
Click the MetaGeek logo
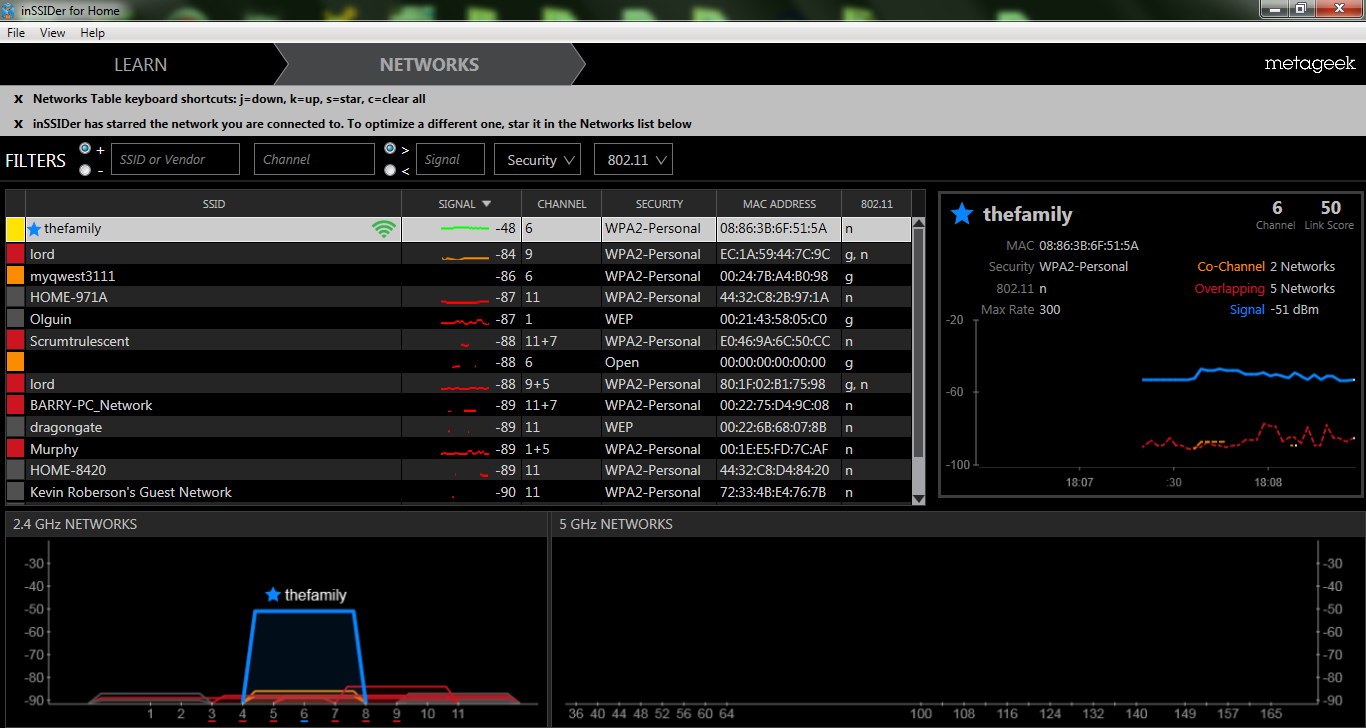1310,64
